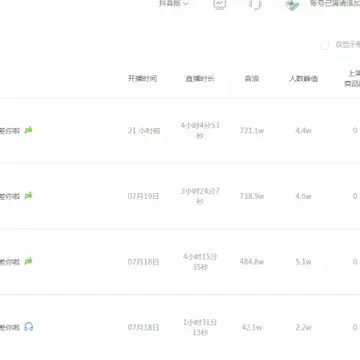Select the 音浪 value "484.8w"
The width and height of the screenshot is (360, 360).
pos(252,262)
